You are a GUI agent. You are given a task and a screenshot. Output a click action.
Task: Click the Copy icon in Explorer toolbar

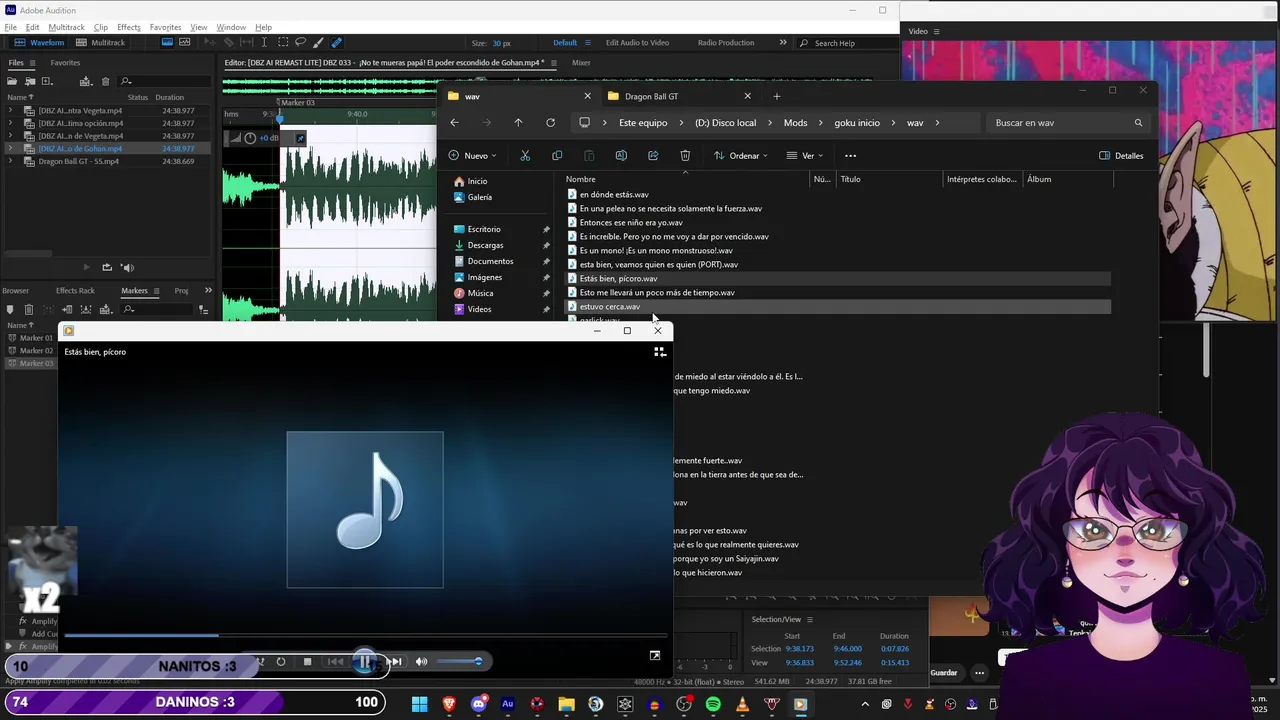click(x=557, y=156)
